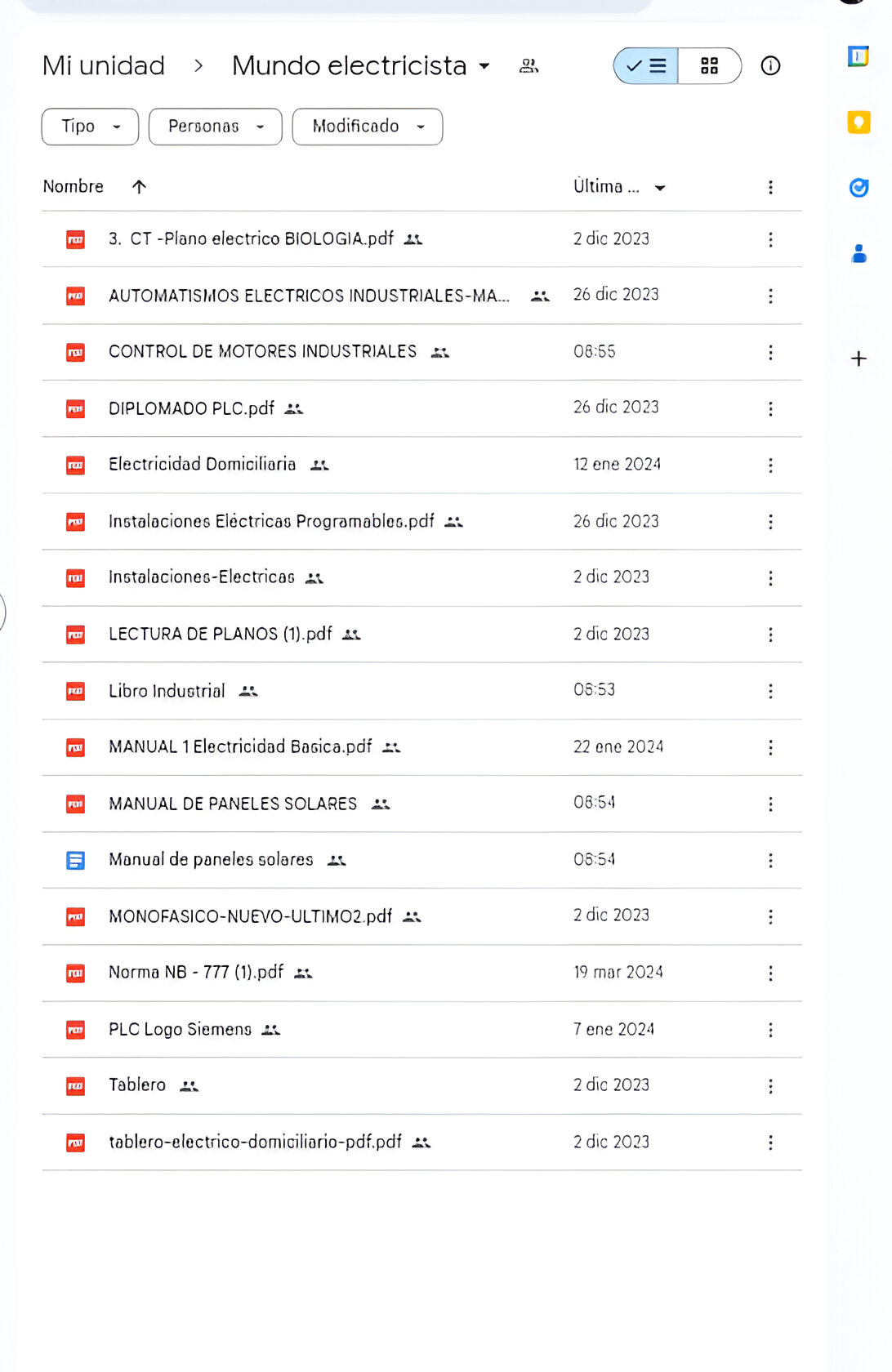Screen dimensions: 892x1372
Task: Open the Google Keep side panel icon
Action: coord(859,122)
